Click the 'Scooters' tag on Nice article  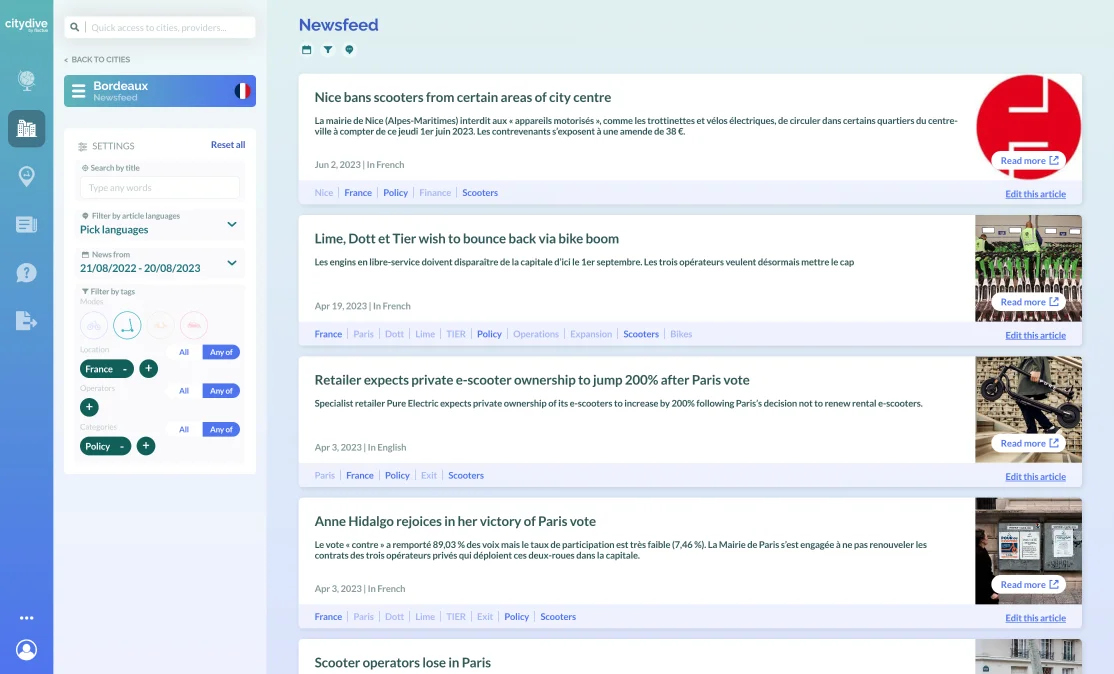(480, 193)
